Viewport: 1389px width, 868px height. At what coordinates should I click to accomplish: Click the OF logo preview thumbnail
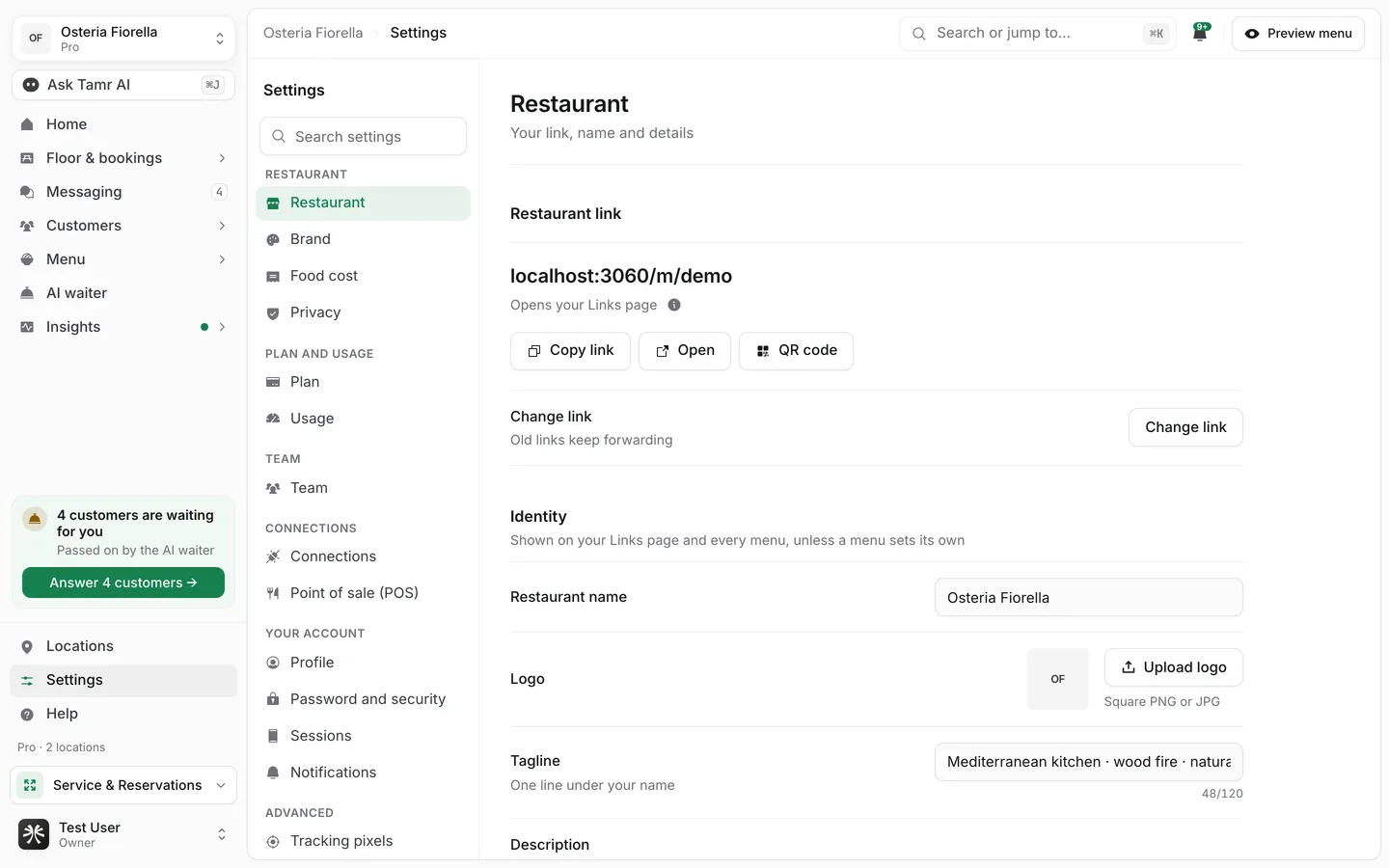point(1057,679)
